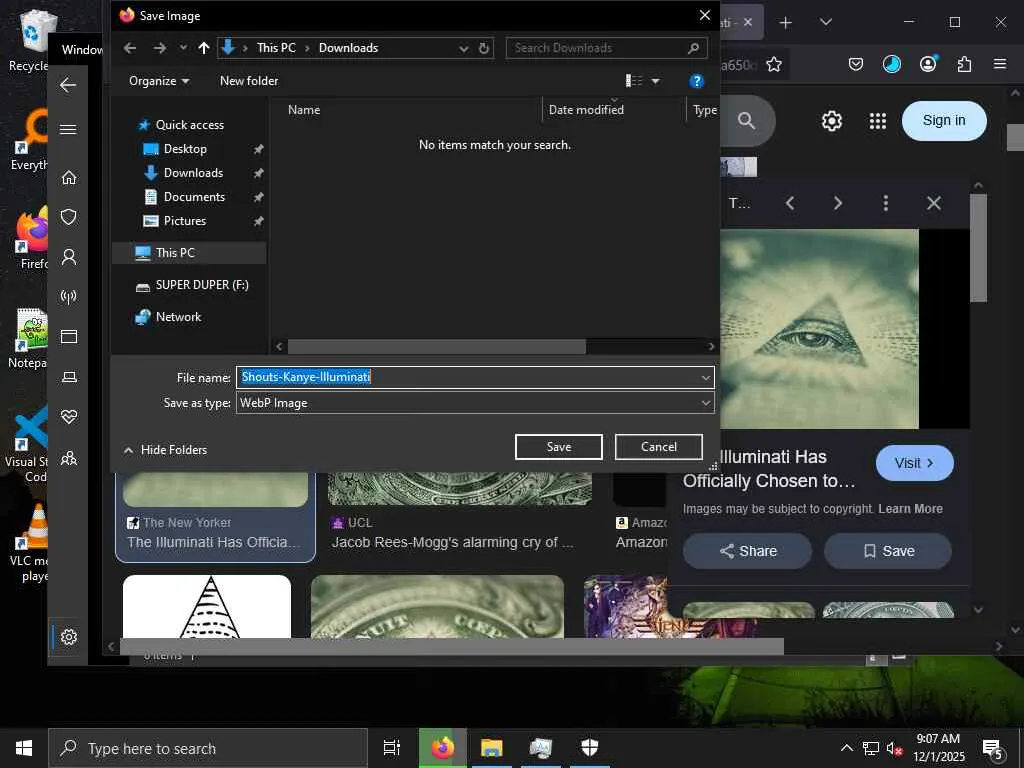Show next image in preview panel
Image resolution: width=1024 pixels, height=768 pixels.
838,203
